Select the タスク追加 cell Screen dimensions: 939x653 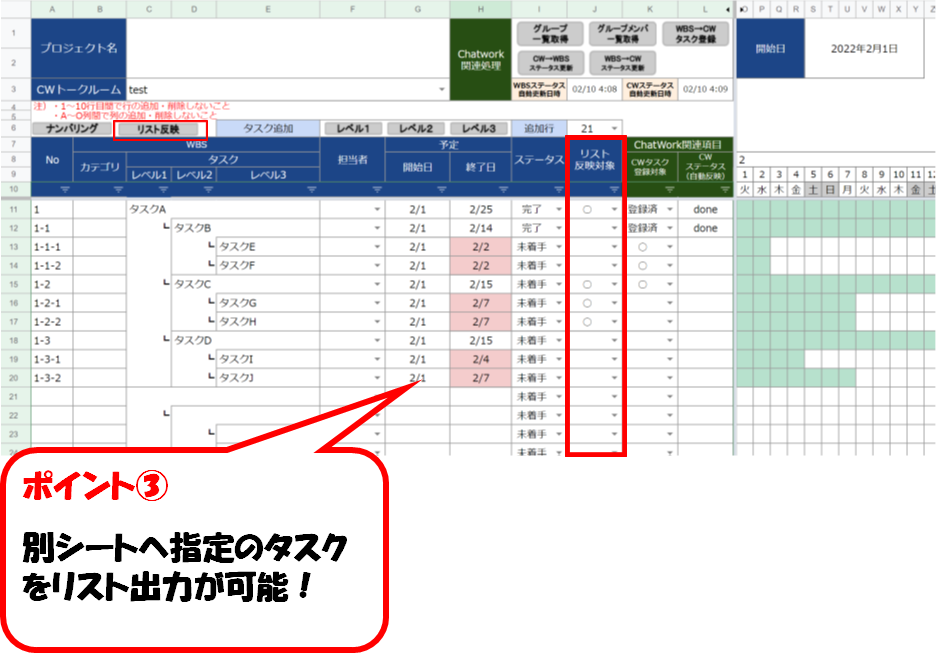pos(268,129)
